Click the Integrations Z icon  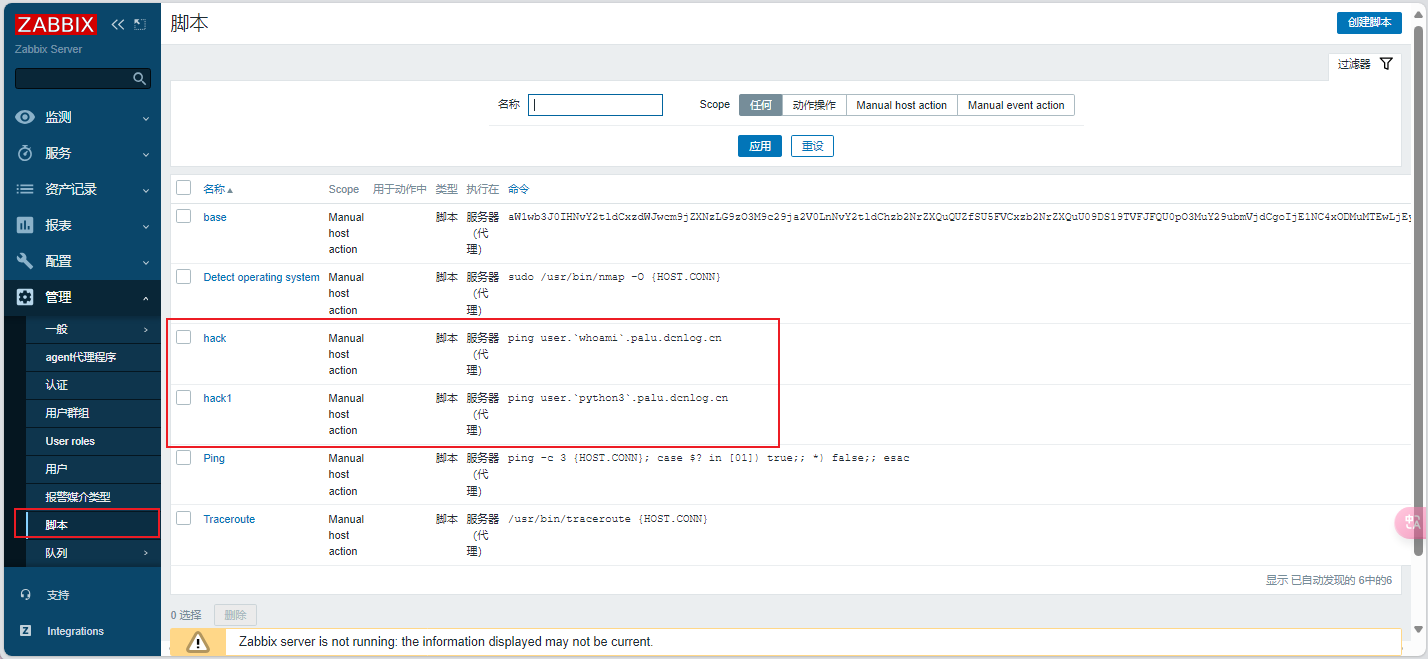click(x=26, y=631)
